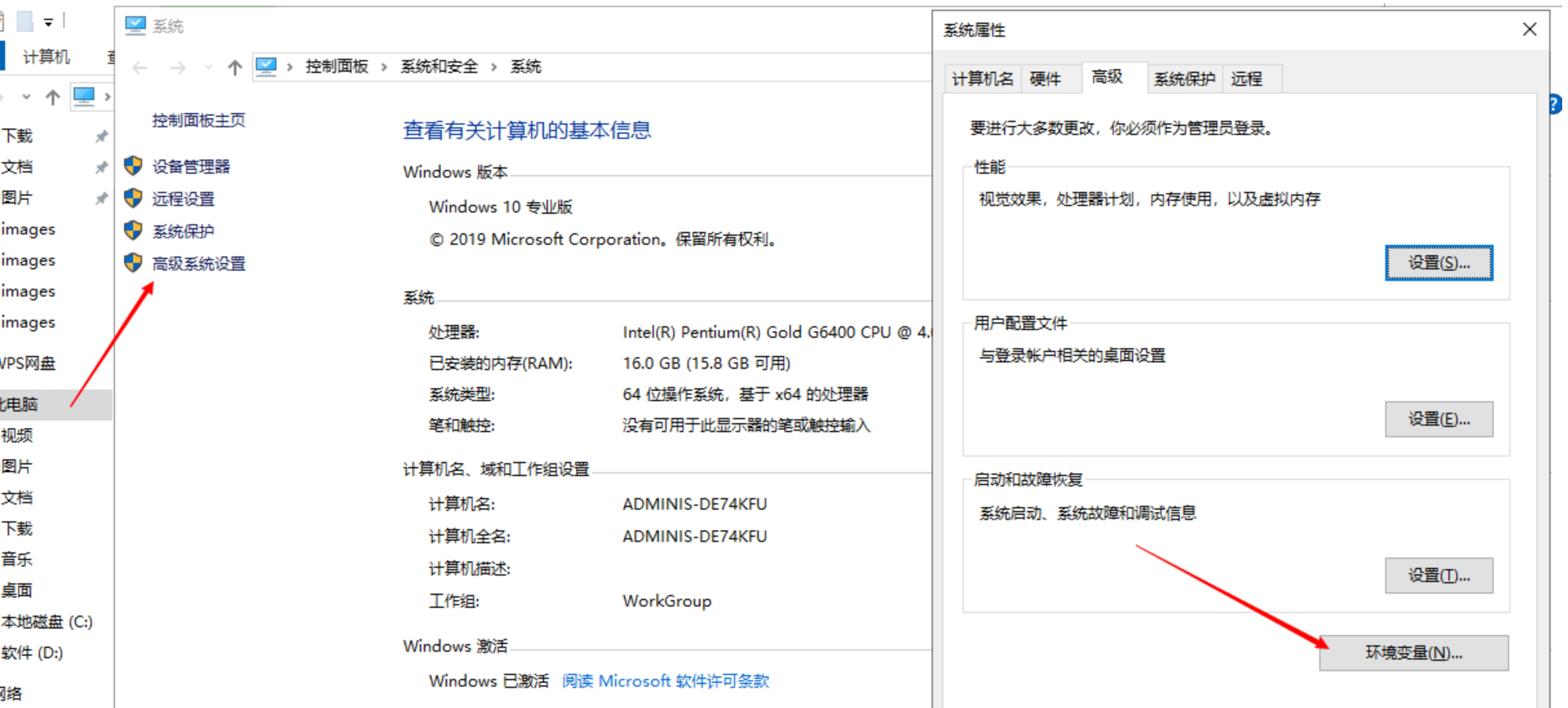
Task: Select 本地磁盘 (C:) in sidebar
Action: (x=47, y=621)
